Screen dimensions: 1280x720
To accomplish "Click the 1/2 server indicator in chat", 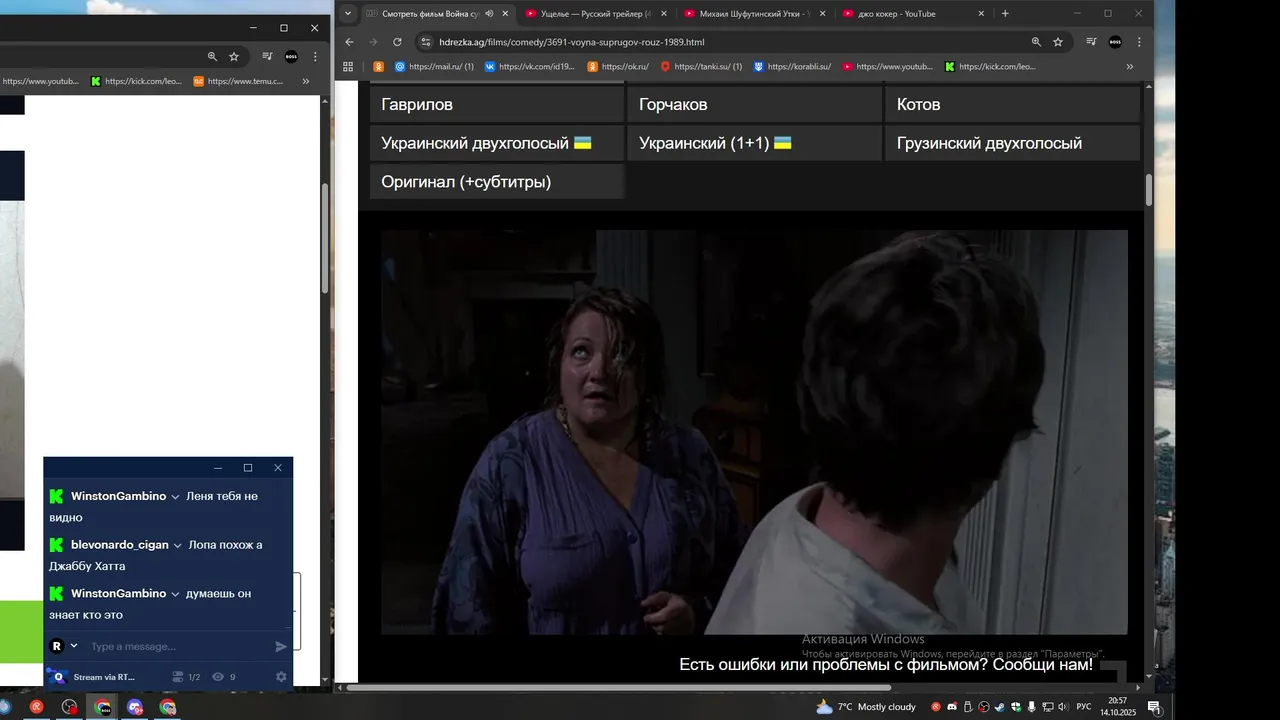I will [x=187, y=677].
